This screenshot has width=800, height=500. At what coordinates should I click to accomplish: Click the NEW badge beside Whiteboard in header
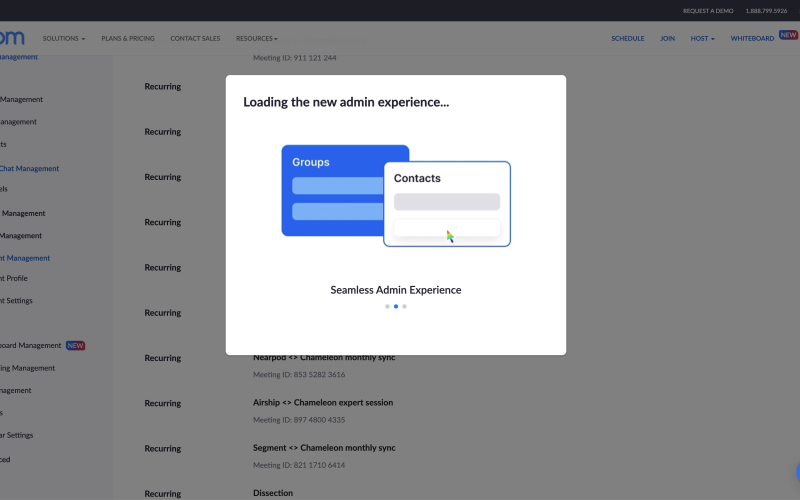788,35
